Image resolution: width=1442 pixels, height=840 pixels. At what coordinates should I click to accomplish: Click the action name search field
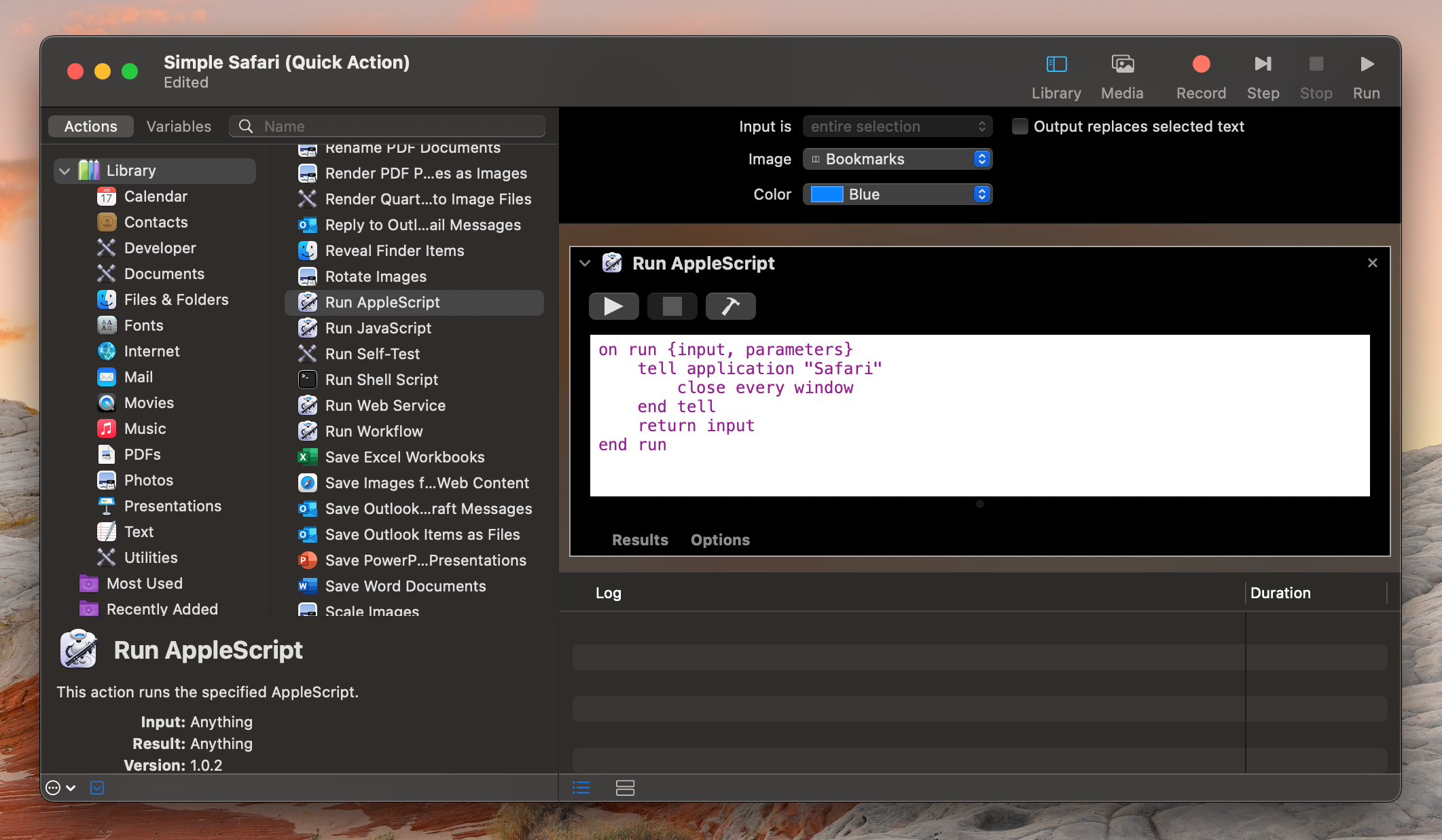[386, 126]
